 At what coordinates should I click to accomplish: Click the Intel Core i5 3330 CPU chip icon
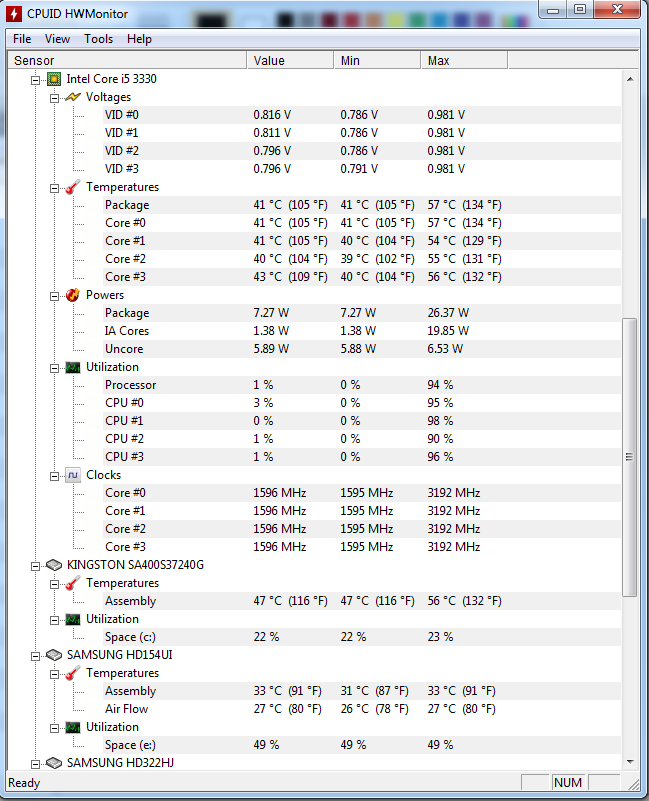tap(54, 79)
